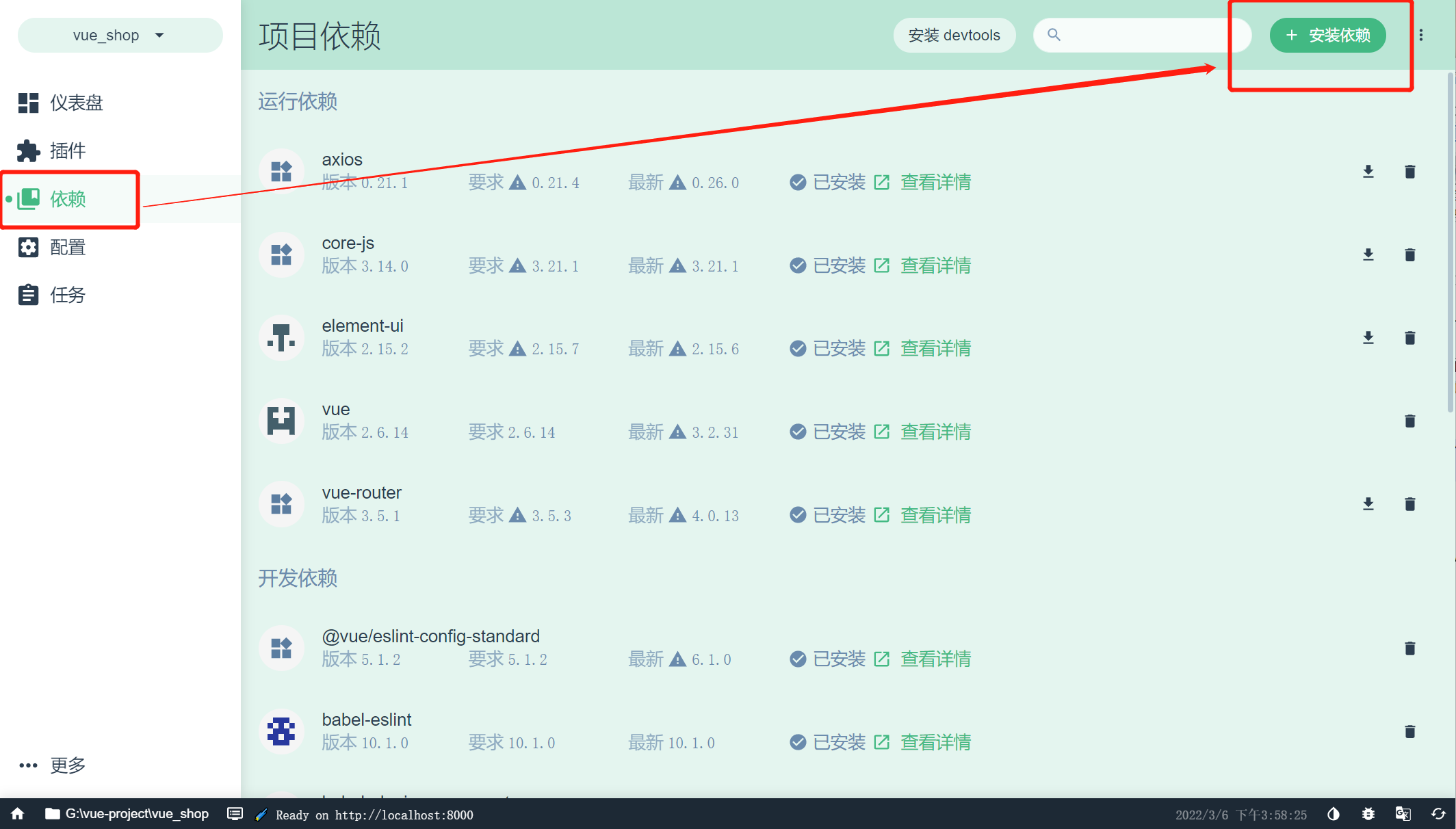The height and width of the screenshot is (829, 1456).
Task: Open the 任务 sidebar section
Action: [x=67, y=295]
